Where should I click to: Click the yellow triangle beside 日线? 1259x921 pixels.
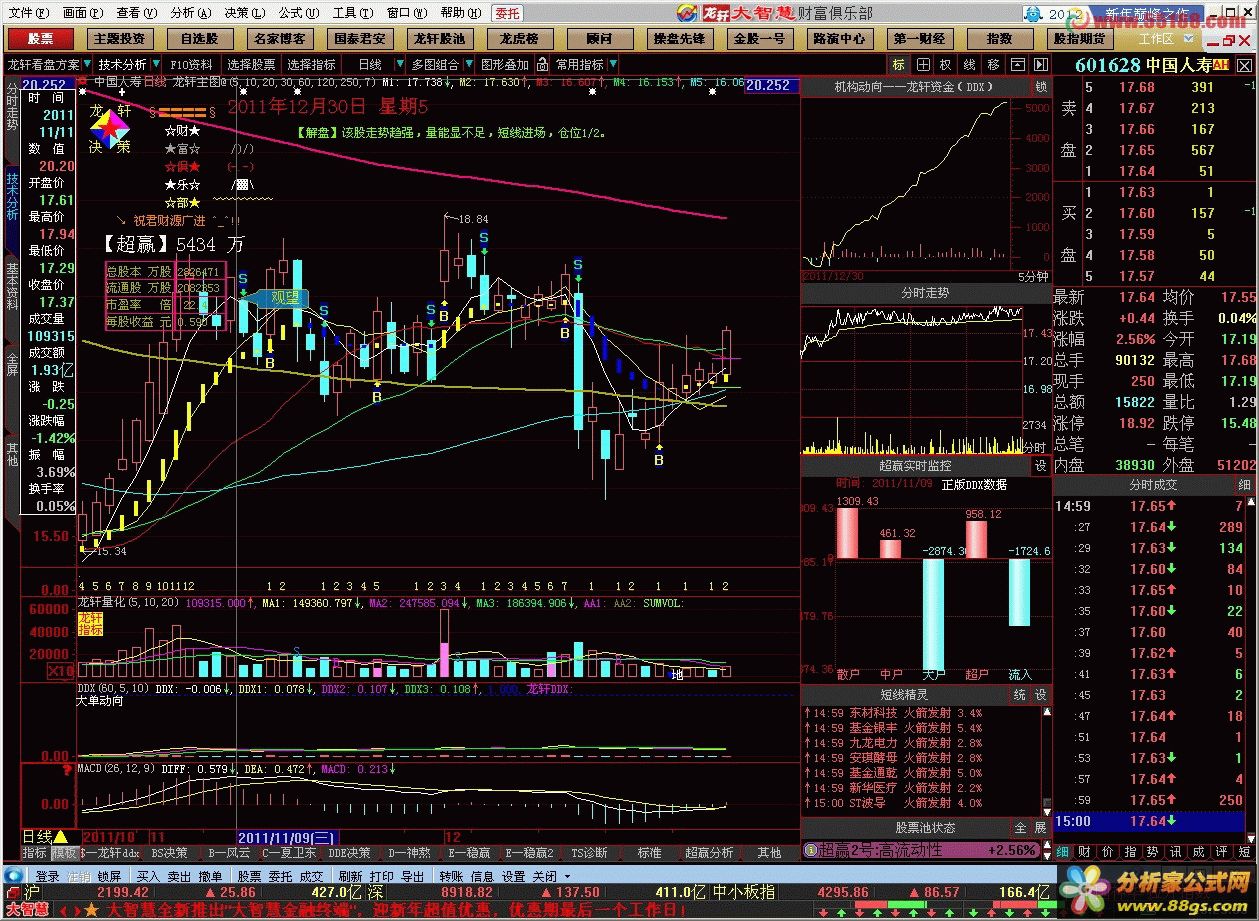point(60,836)
